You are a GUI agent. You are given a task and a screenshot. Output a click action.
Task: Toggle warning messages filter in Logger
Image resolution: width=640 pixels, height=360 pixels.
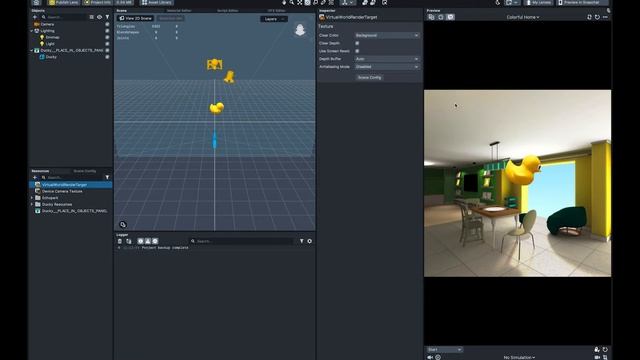[148, 241]
